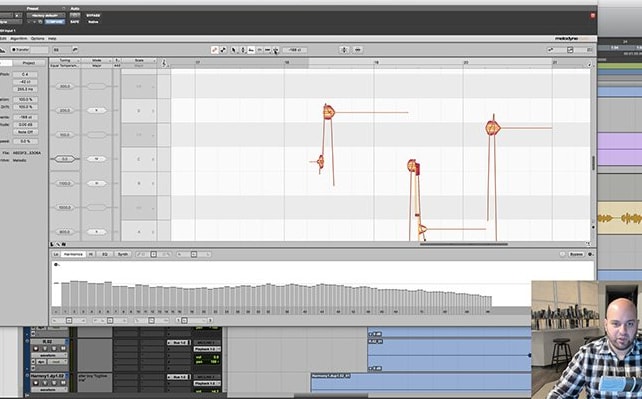The width and height of the screenshot is (642, 399).
Task: Click the circle icon beside Preset label
Action: click(x=63, y=8)
